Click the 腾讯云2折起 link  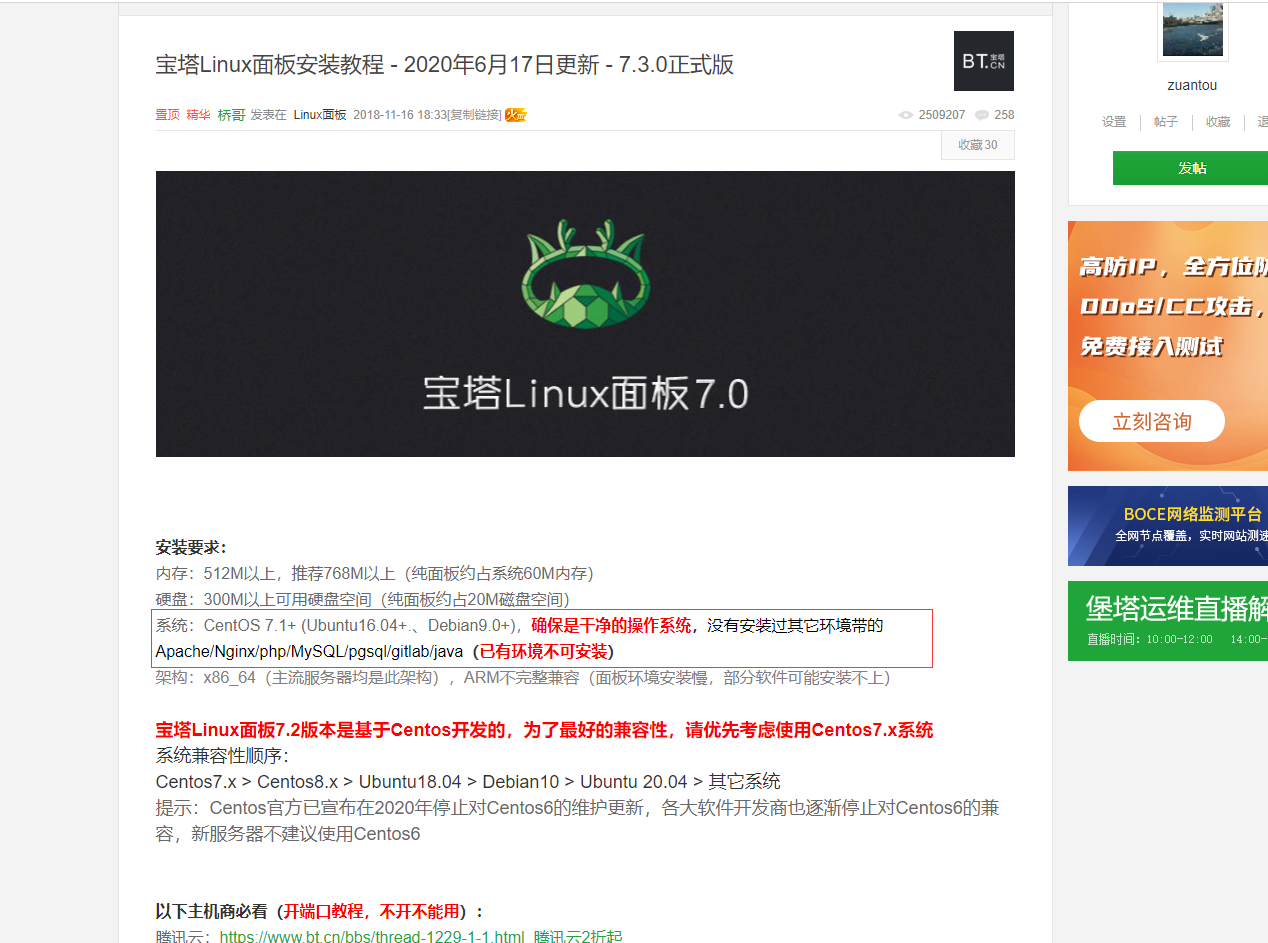[577, 937]
